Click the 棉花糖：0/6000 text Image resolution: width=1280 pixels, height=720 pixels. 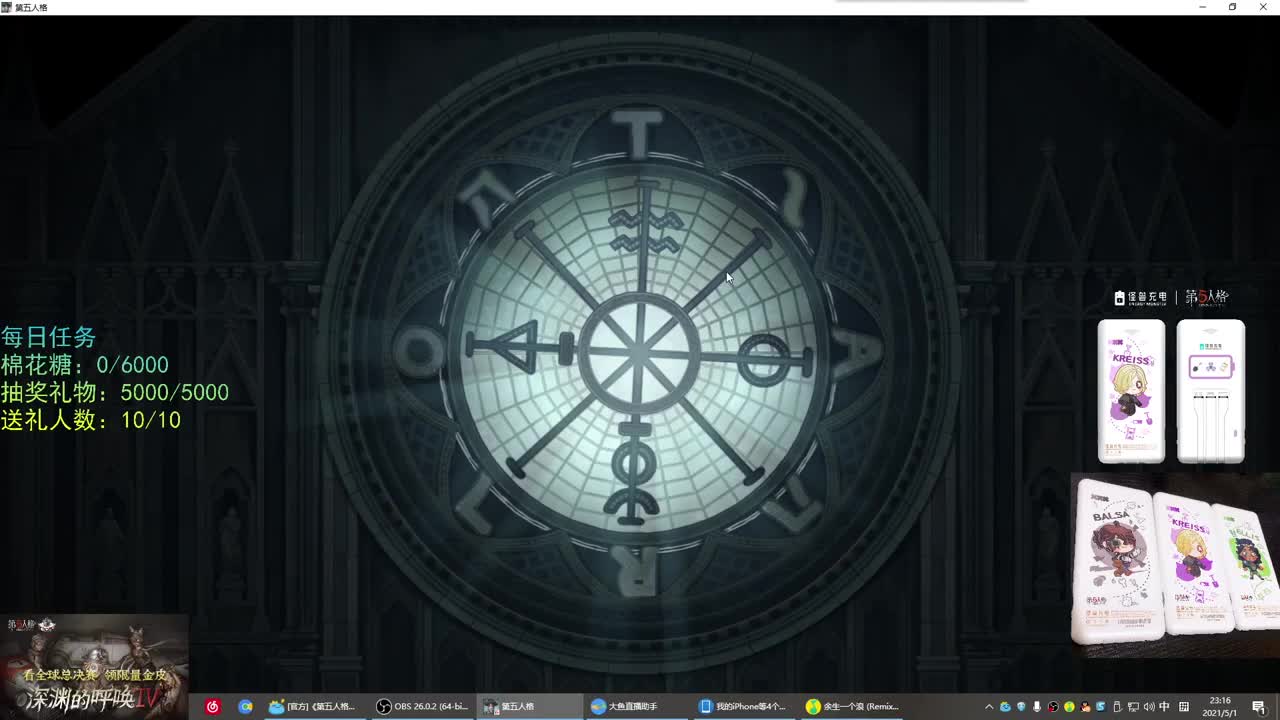point(84,365)
